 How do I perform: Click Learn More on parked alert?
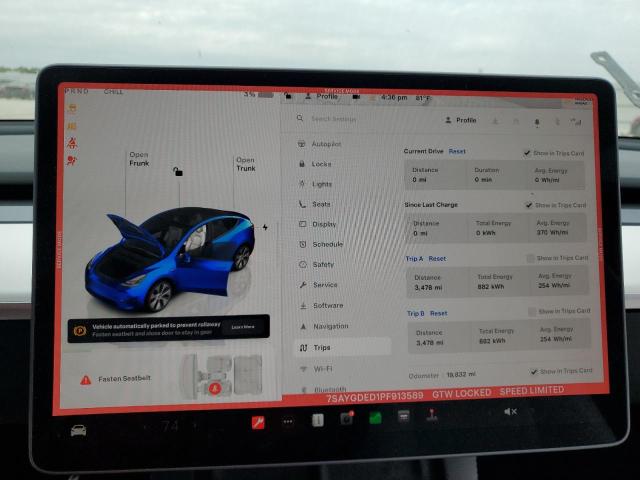point(243,327)
